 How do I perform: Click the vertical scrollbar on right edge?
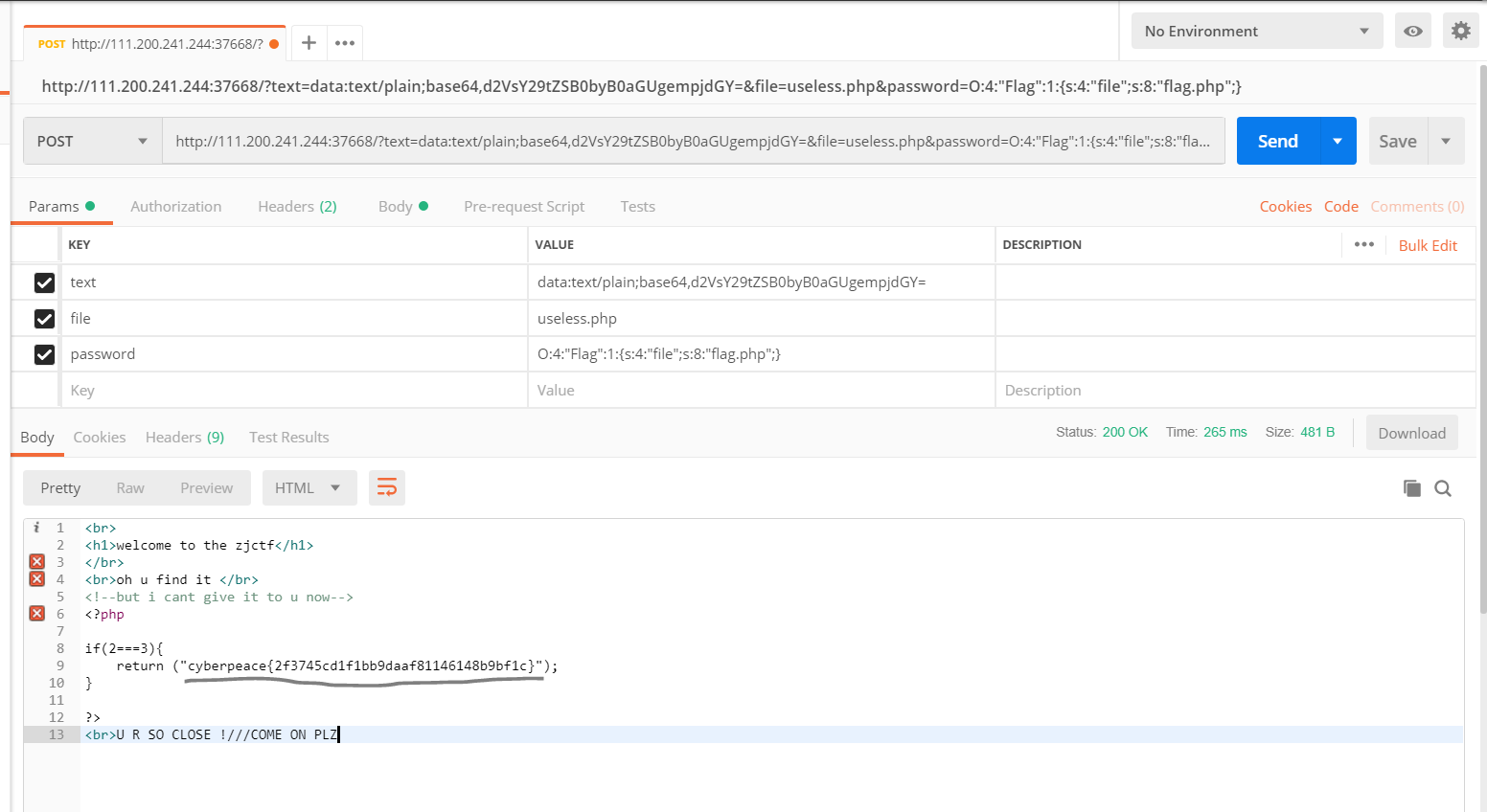click(x=1483, y=340)
